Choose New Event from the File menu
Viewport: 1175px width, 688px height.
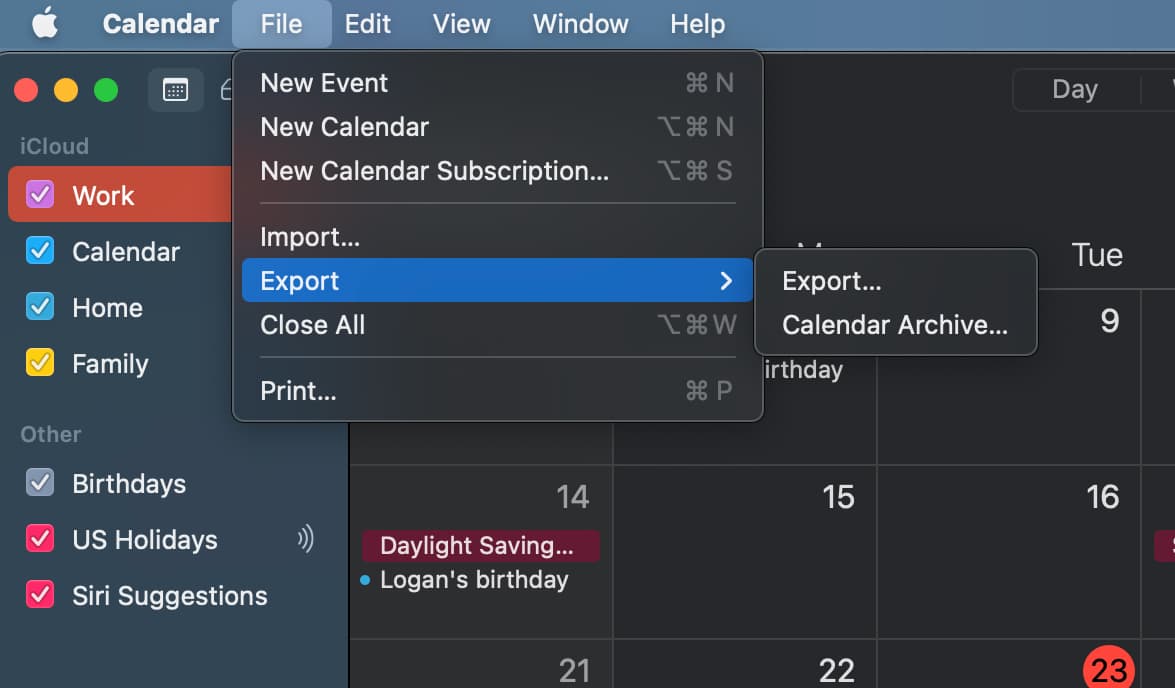[324, 83]
